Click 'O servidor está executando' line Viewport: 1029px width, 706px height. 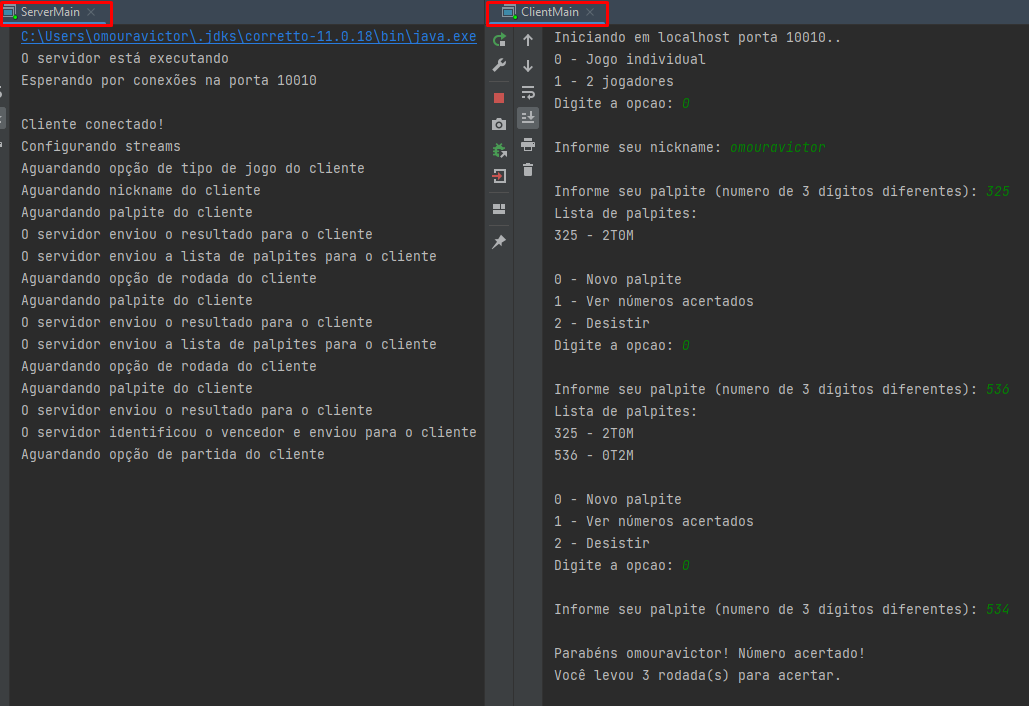125,58
